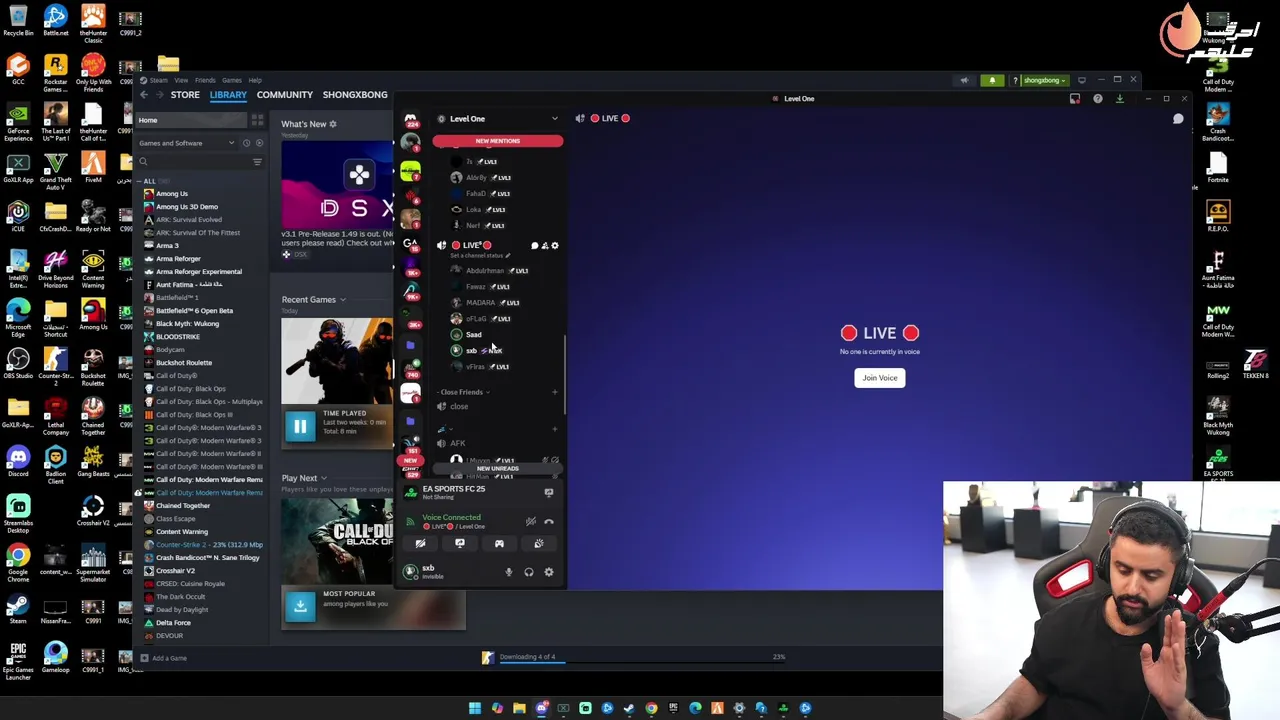Open advanced filter options in library search
The image size is (1280, 720).
(257, 161)
